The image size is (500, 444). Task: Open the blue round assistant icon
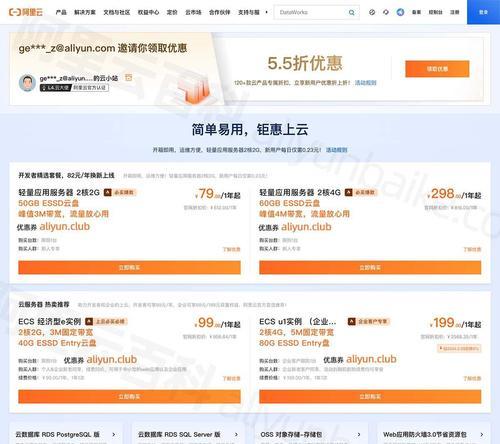[x=400, y=12]
